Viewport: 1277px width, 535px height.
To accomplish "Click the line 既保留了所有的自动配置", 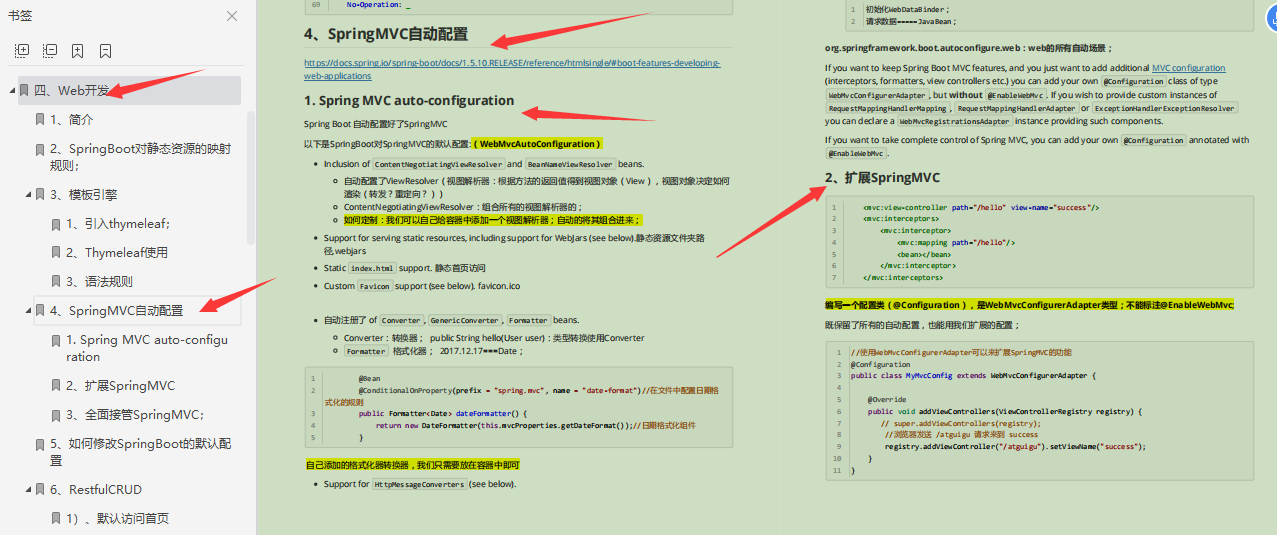I will pos(922,325).
